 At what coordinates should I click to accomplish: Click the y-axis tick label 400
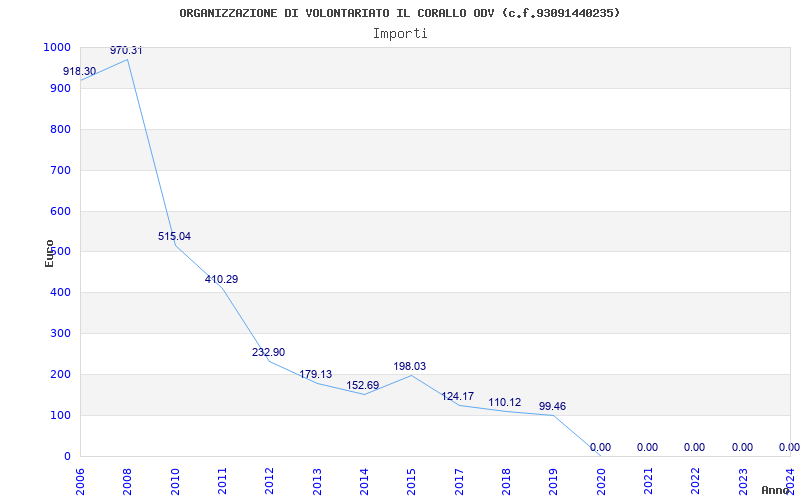pyautogui.click(x=60, y=293)
